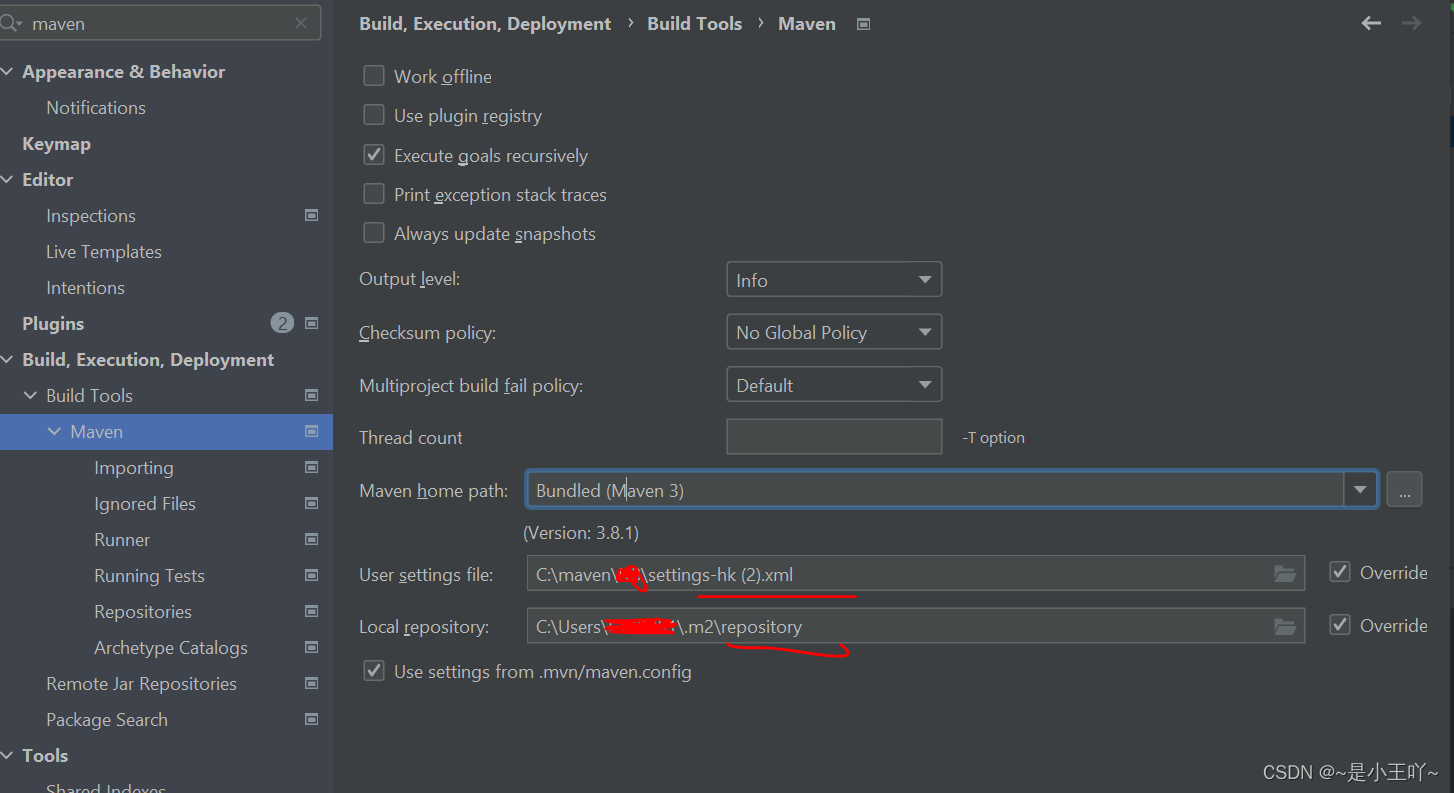Click project icon on Build Tools row
1454x793 pixels.
pyautogui.click(x=311, y=395)
